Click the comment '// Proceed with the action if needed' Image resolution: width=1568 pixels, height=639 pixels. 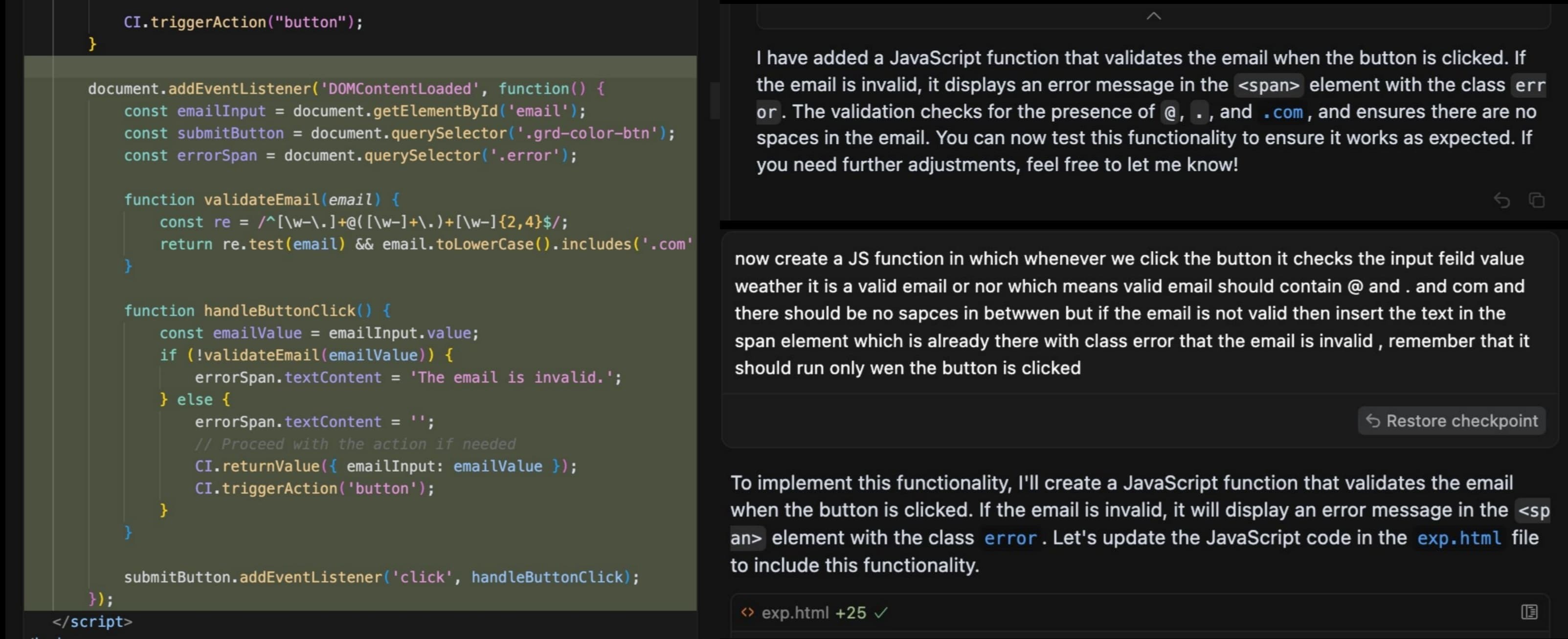click(x=355, y=443)
